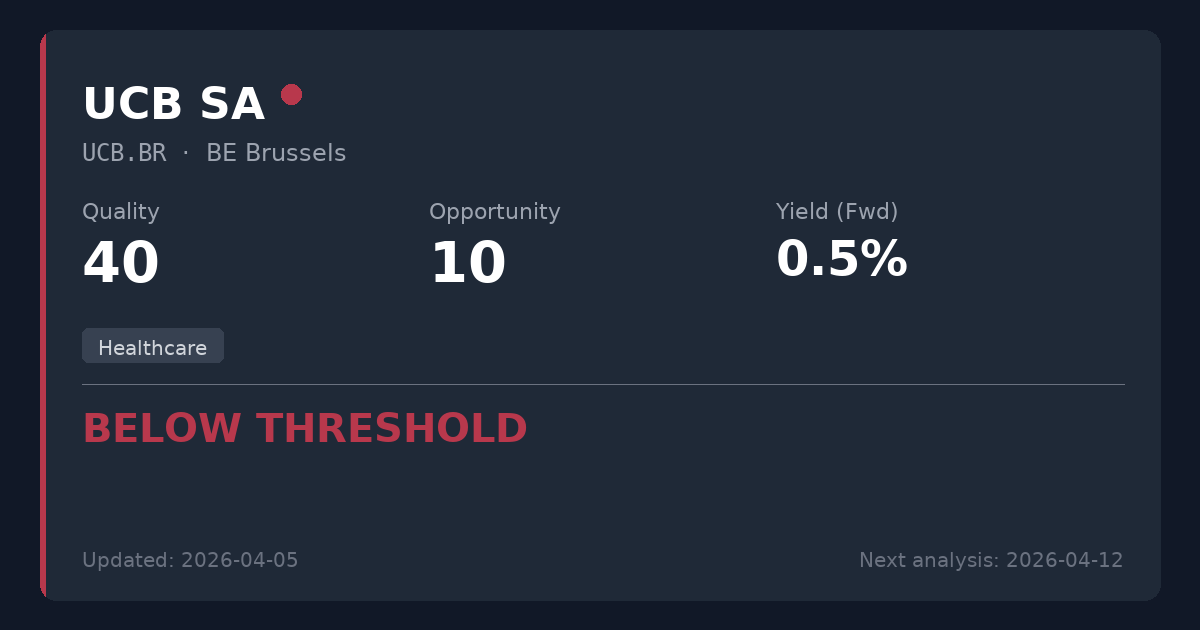Click the red accent bar on card edge
The width and height of the screenshot is (1200, 630).
43,315
